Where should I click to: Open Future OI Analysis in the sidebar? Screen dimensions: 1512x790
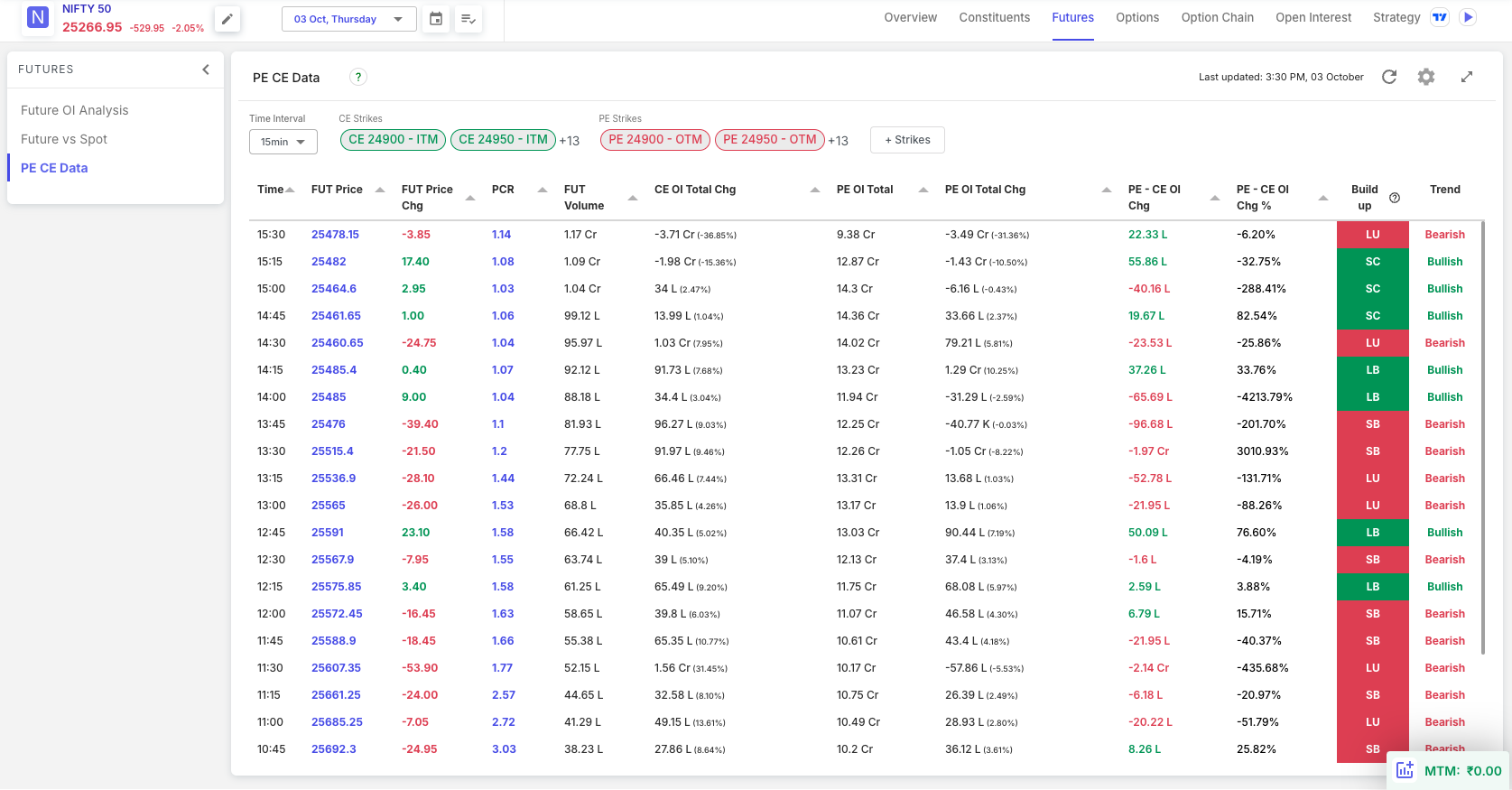tap(75, 110)
